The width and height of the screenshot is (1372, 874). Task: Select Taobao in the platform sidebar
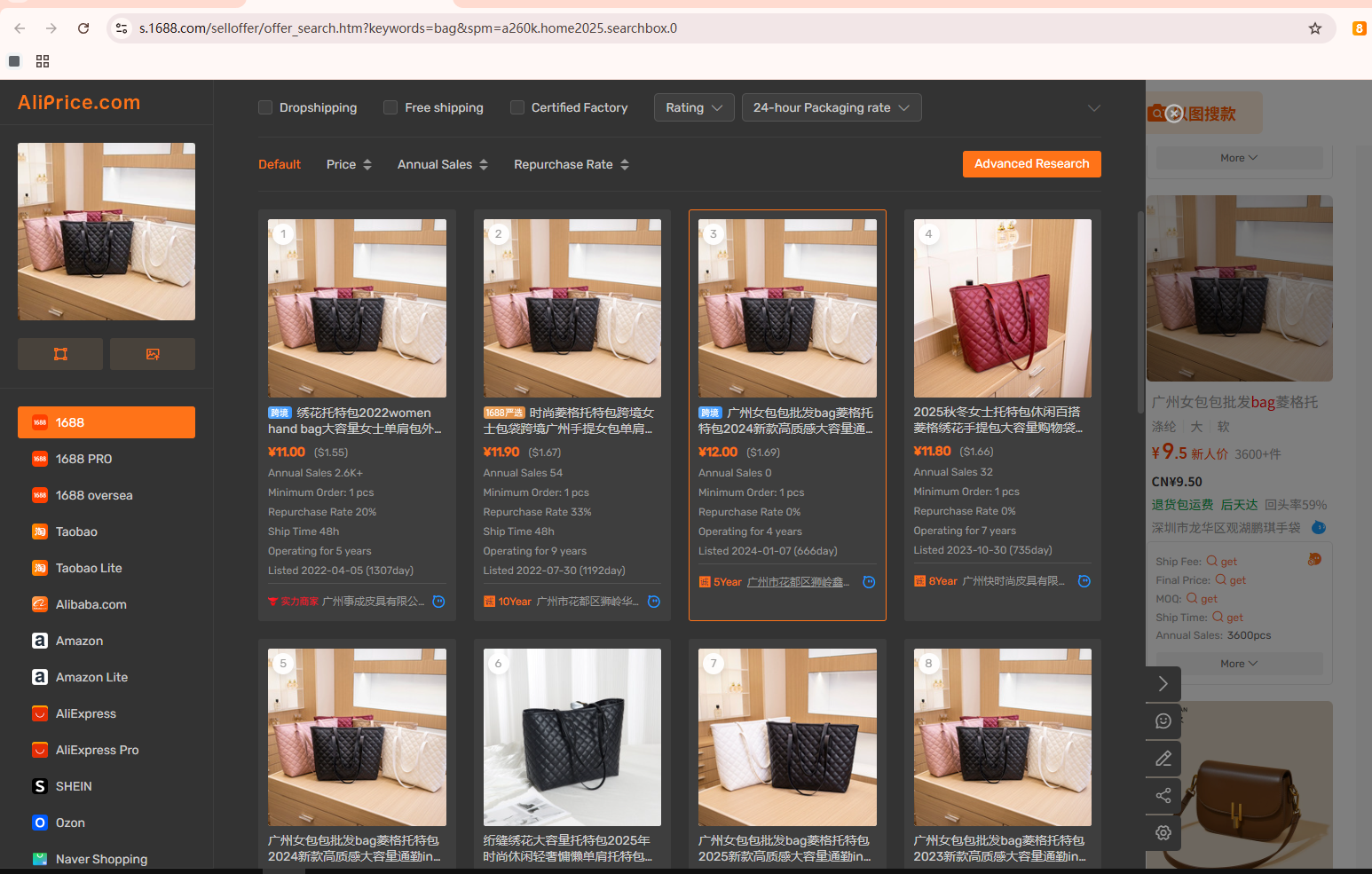tap(76, 531)
